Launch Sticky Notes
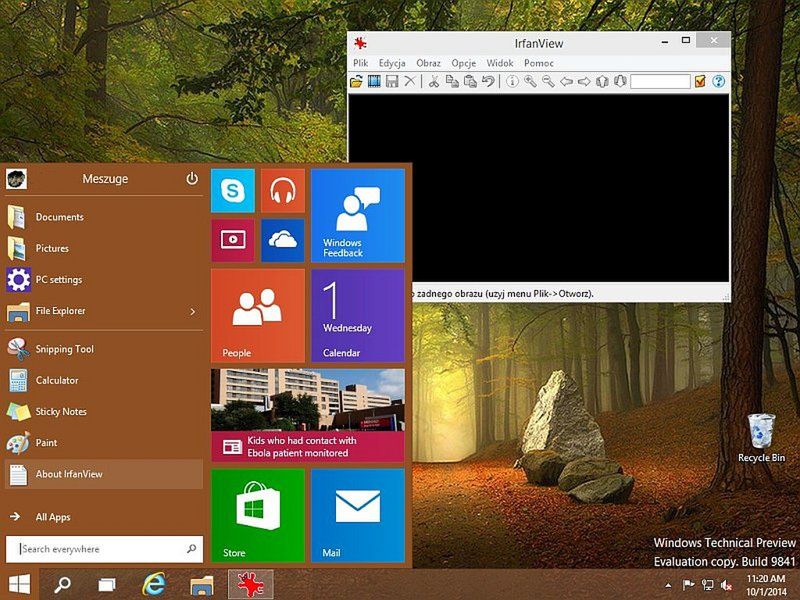Image resolution: width=800 pixels, height=600 pixels. coord(104,411)
